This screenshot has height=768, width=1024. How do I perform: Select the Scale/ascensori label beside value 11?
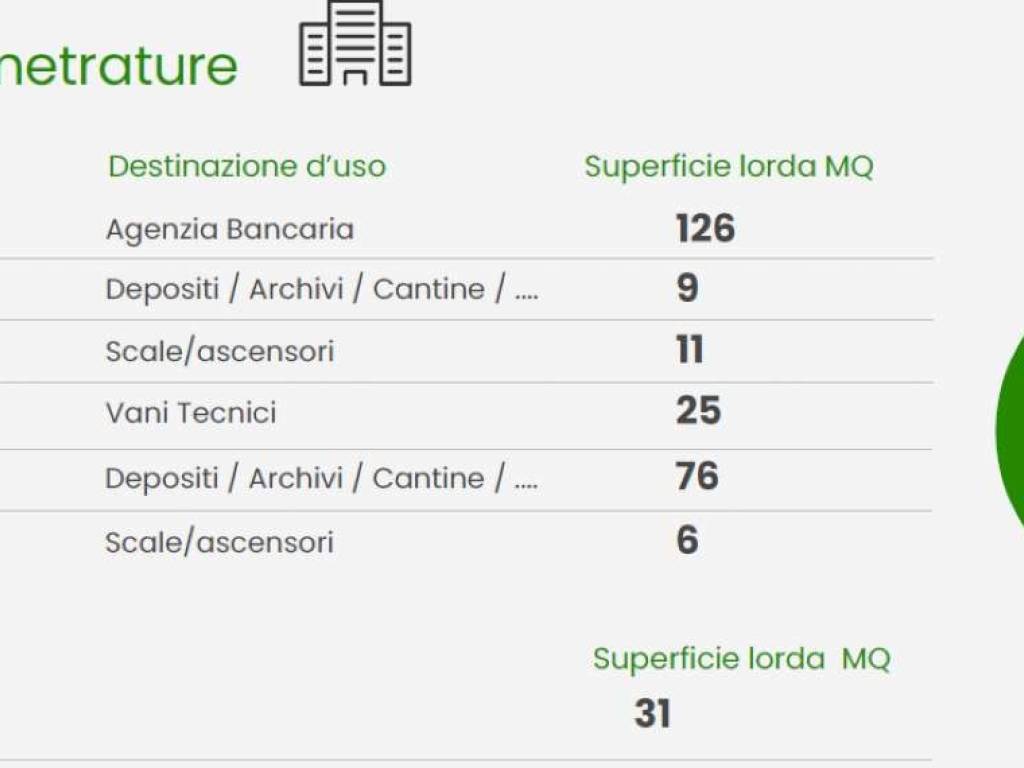220,352
